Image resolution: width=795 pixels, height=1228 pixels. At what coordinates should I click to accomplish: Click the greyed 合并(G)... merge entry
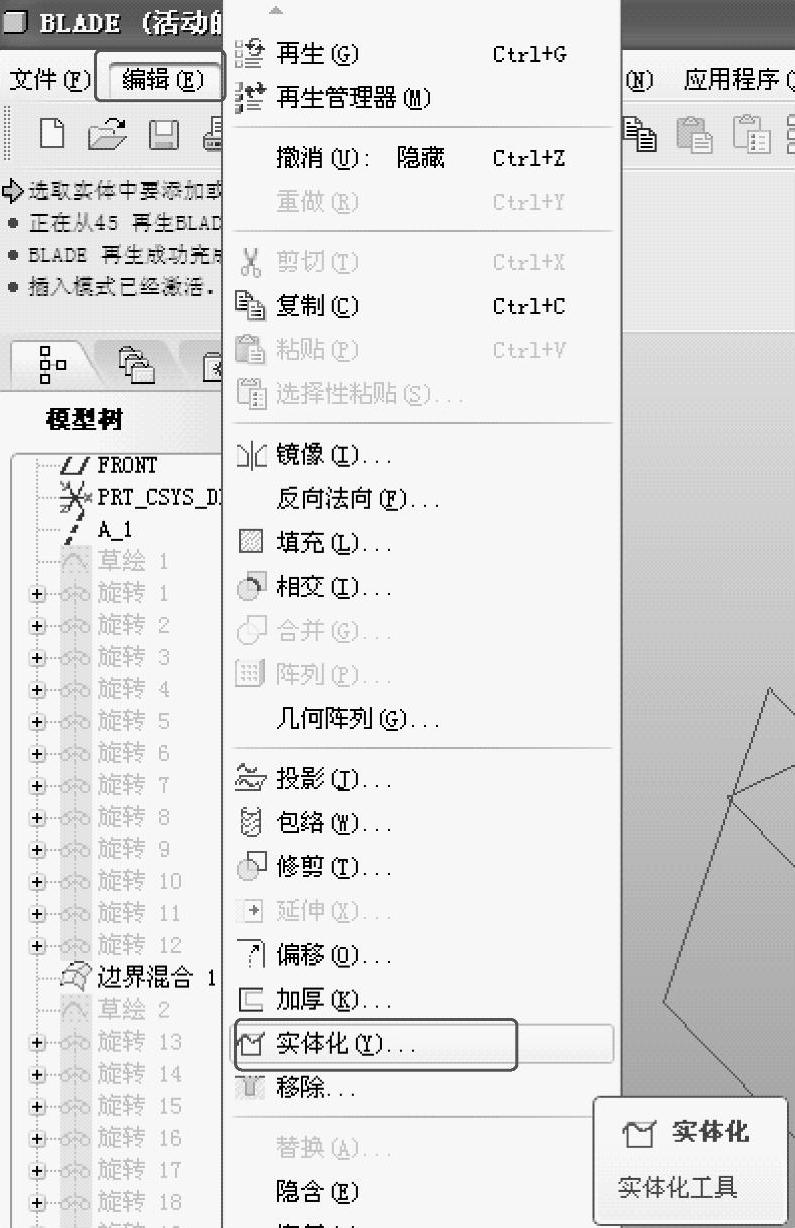(421, 632)
